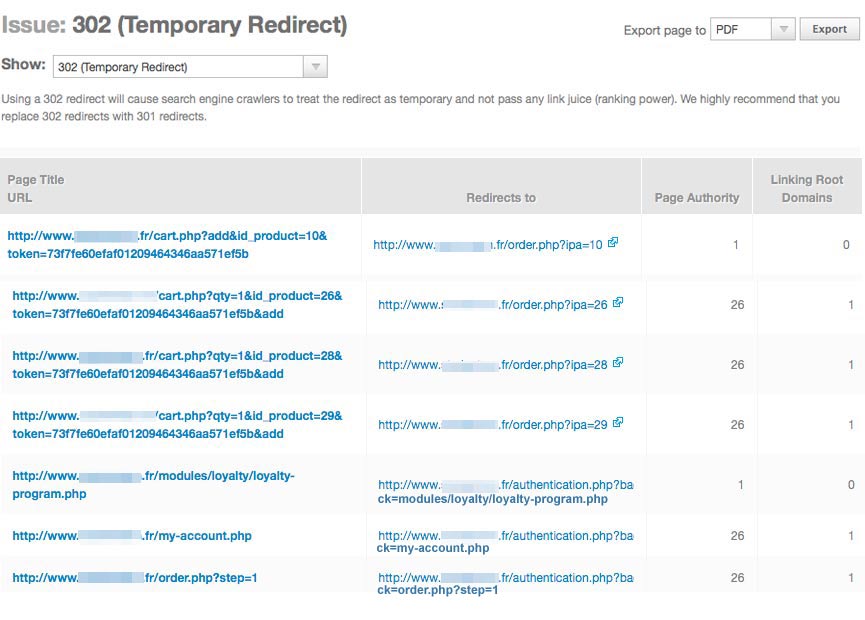Open the cart.php id_product=28 URL link
This screenshot has height=620, width=865.
tap(177, 365)
